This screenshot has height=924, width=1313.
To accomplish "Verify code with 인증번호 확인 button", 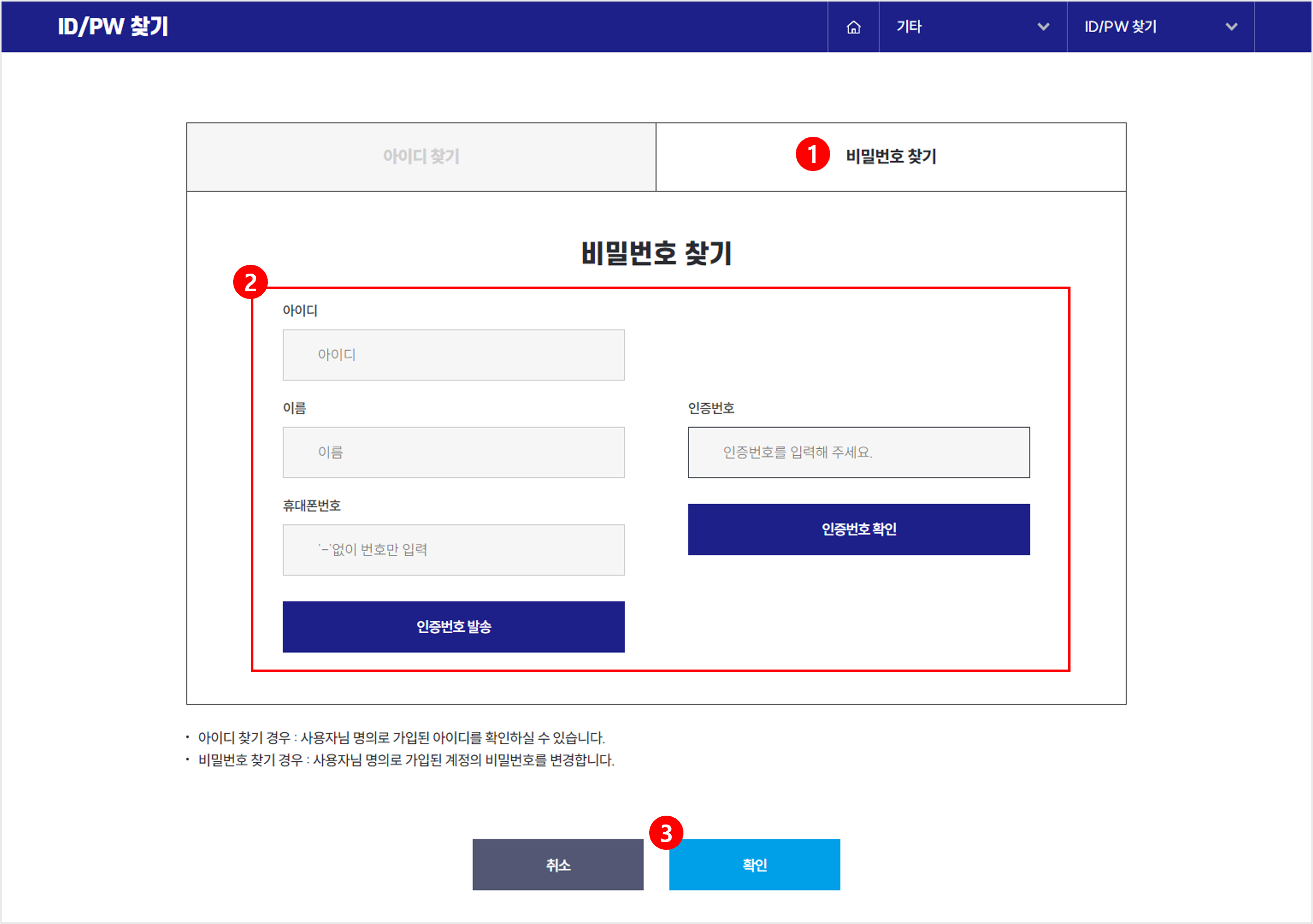I will pyautogui.click(x=859, y=530).
